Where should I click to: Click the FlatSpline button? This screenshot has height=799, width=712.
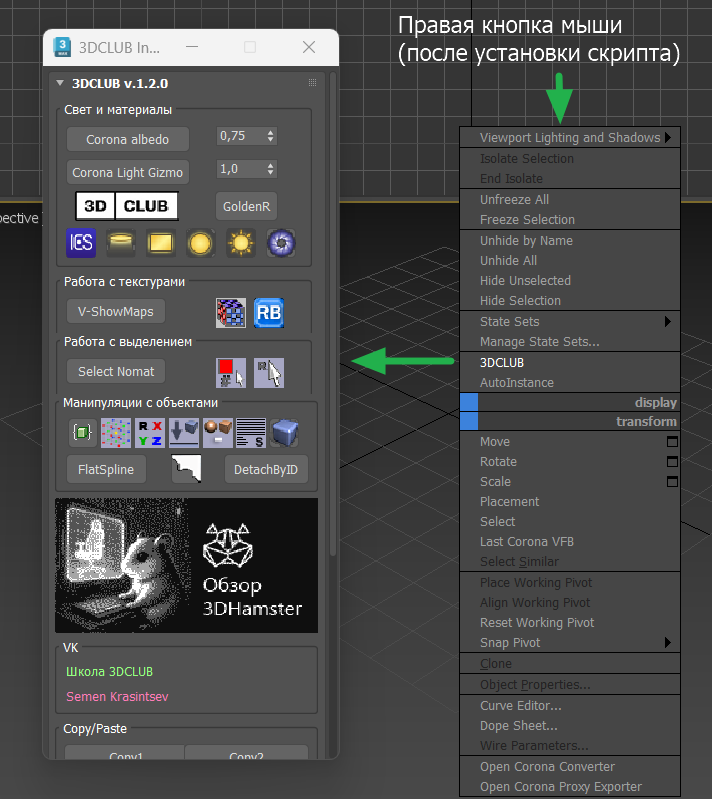(106, 469)
